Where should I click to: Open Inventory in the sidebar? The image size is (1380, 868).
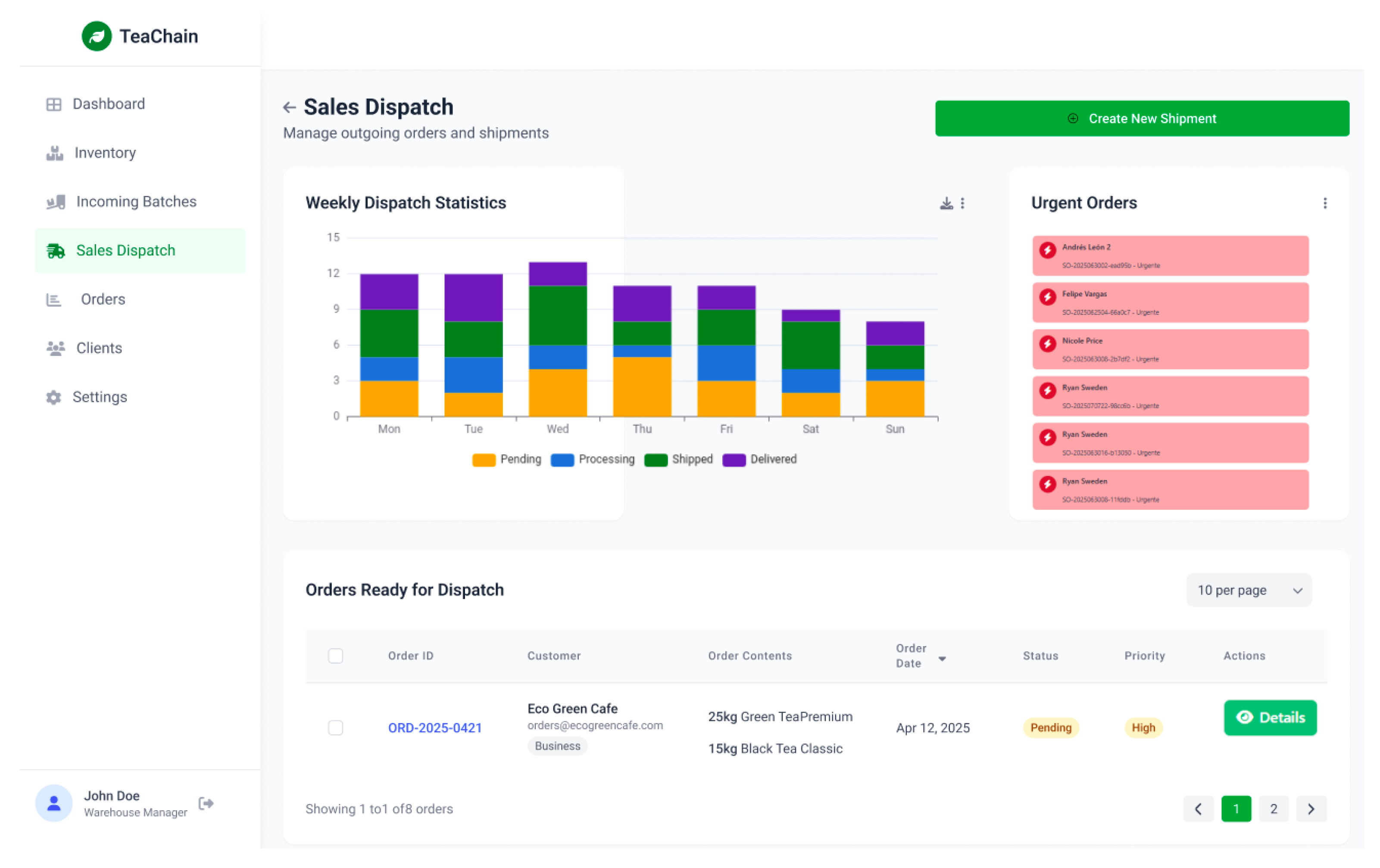(x=105, y=153)
